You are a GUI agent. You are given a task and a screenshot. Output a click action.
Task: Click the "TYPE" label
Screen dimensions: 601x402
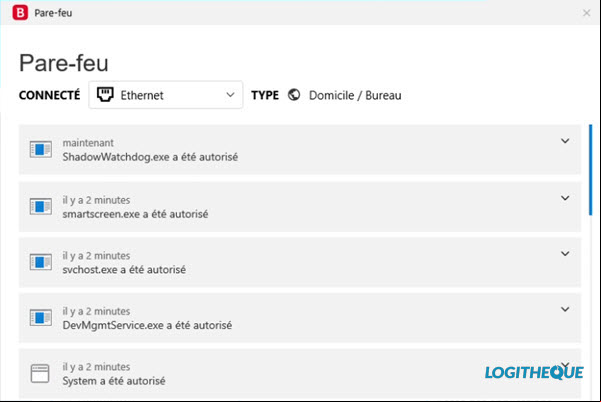[x=265, y=95]
